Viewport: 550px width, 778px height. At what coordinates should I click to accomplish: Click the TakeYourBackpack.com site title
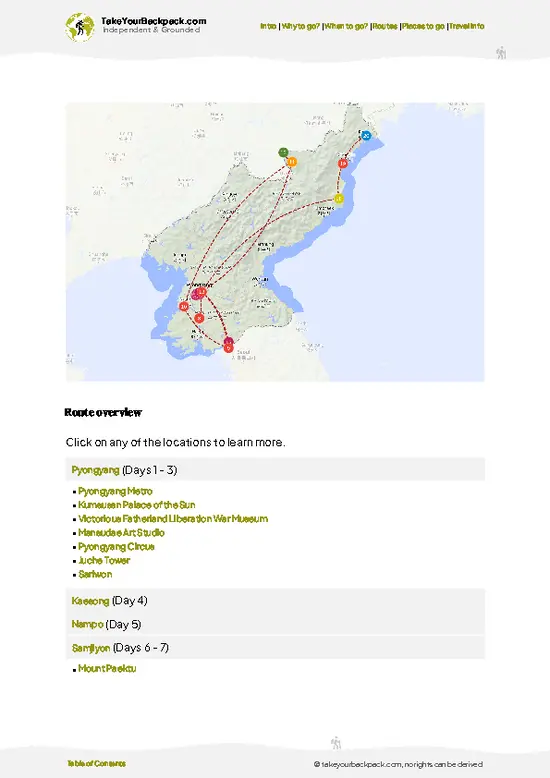click(153, 21)
